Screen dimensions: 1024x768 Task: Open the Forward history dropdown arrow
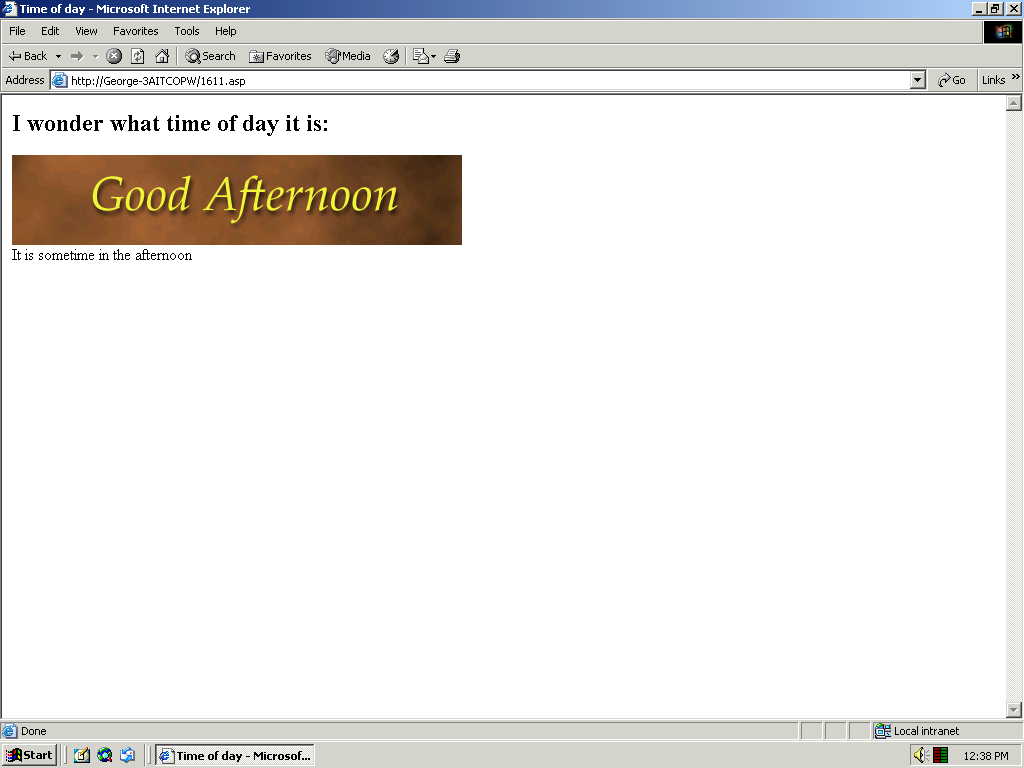[x=95, y=56]
